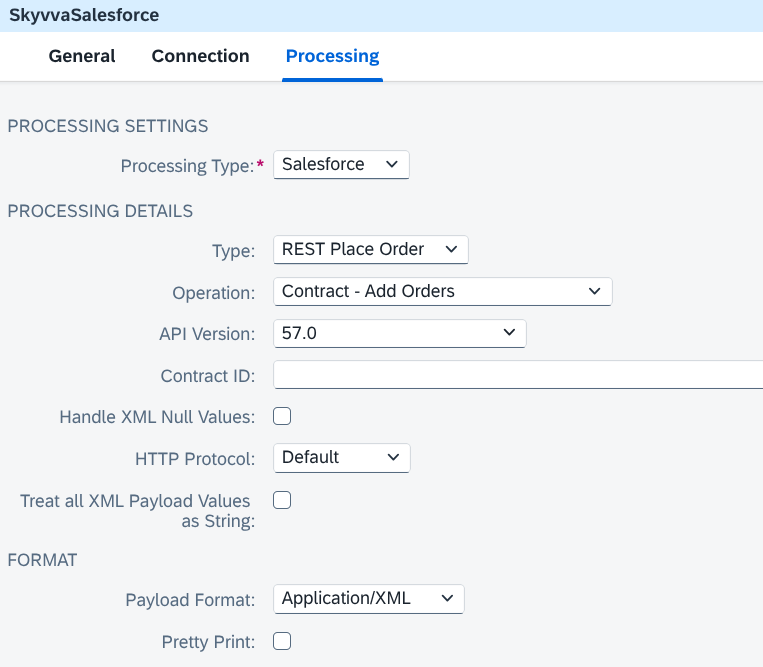Click the PROCESSING DETAILS heading
This screenshot has height=667, width=763.
(100, 211)
